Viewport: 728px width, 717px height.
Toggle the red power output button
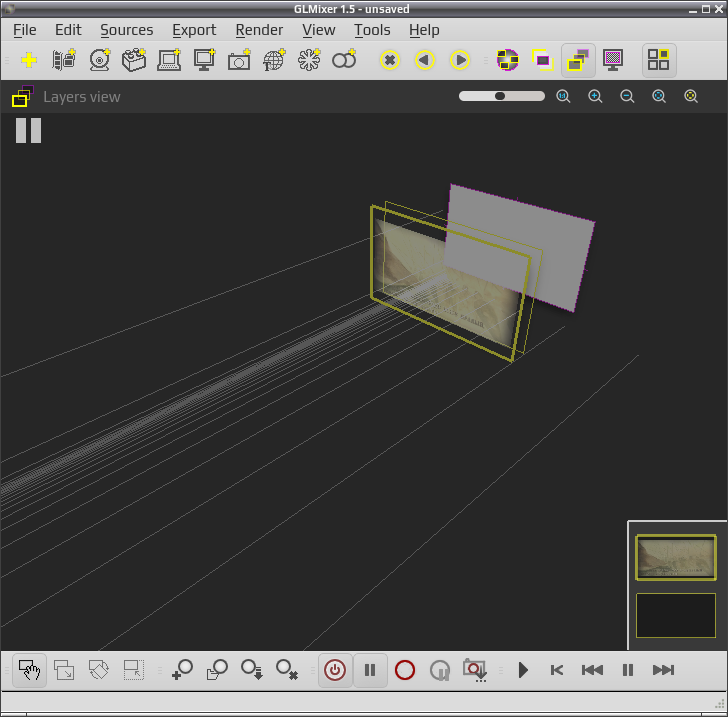[335, 670]
